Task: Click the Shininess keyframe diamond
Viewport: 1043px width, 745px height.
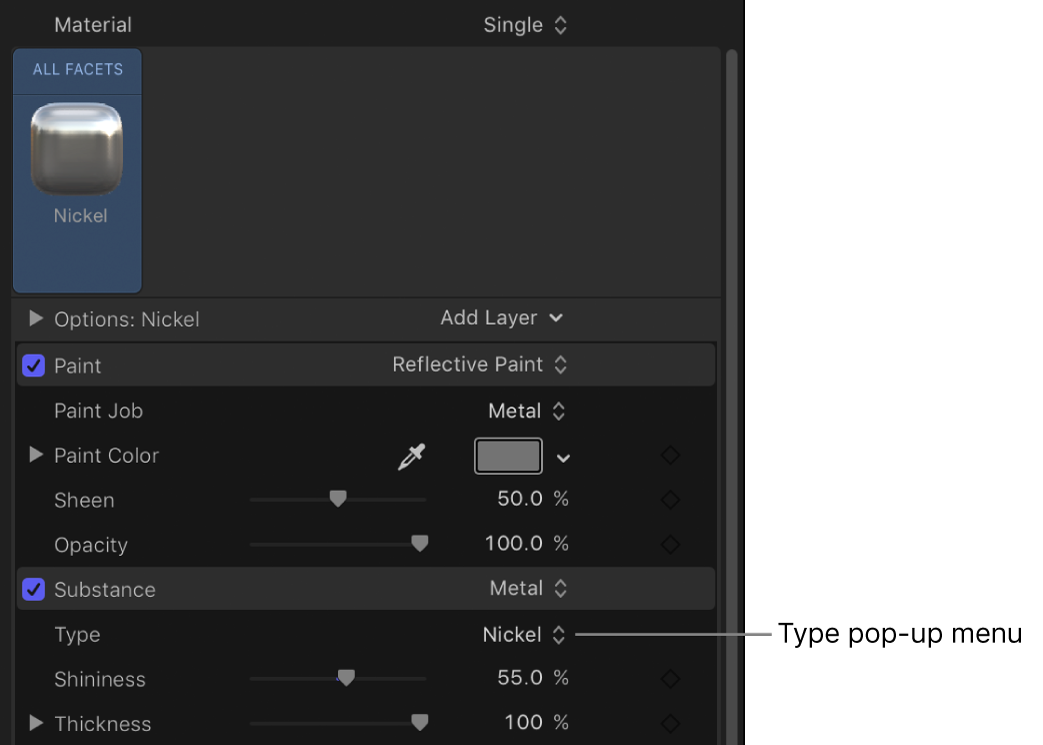Action: (x=670, y=678)
